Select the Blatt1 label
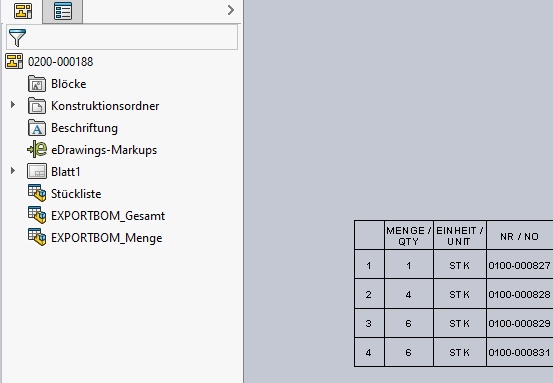553x383 pixels. (66, 172)
